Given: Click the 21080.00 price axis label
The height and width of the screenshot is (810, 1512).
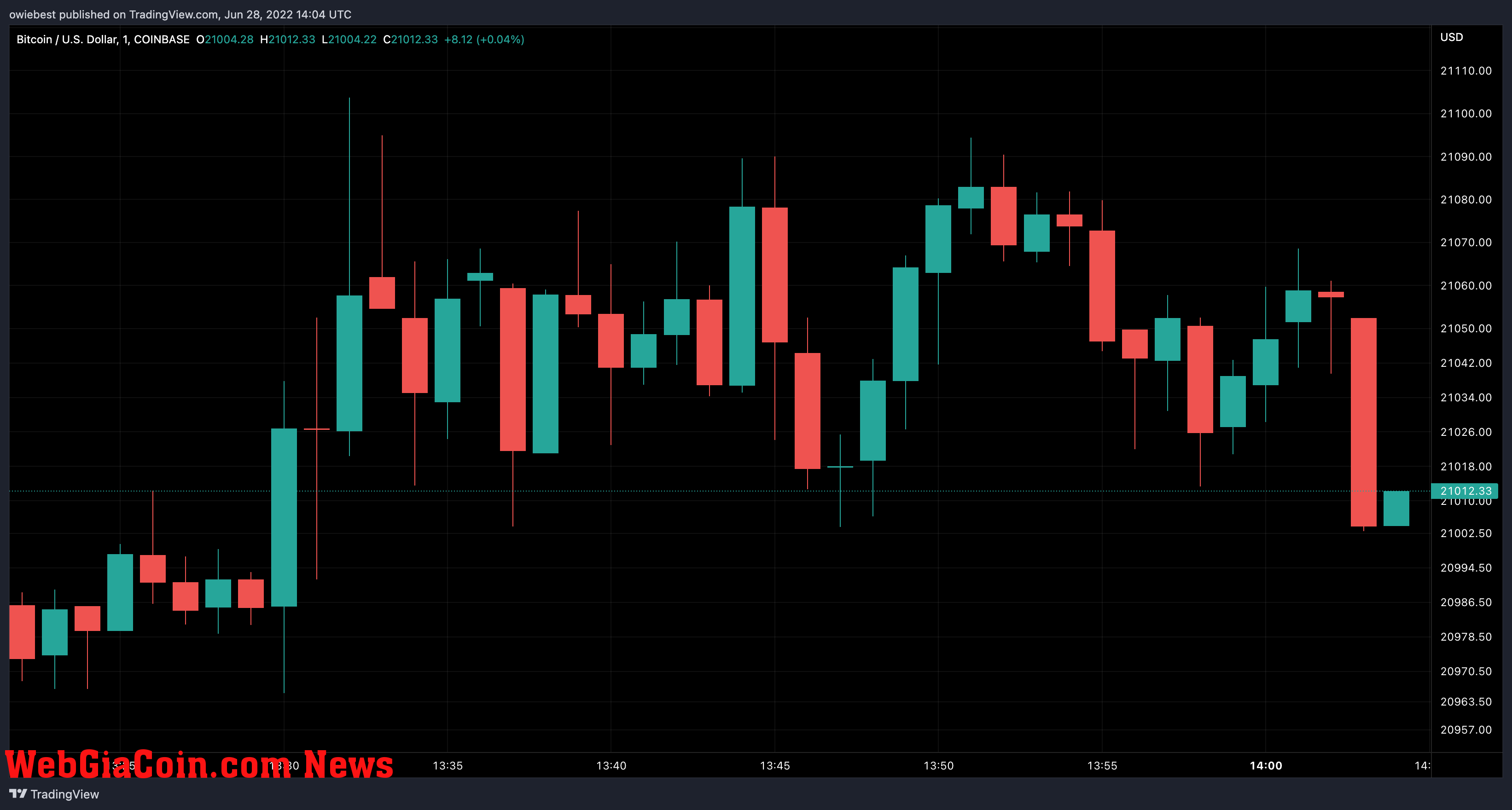Looking at the screenshot, I should pyautogui.click(x=1465, y=199).
